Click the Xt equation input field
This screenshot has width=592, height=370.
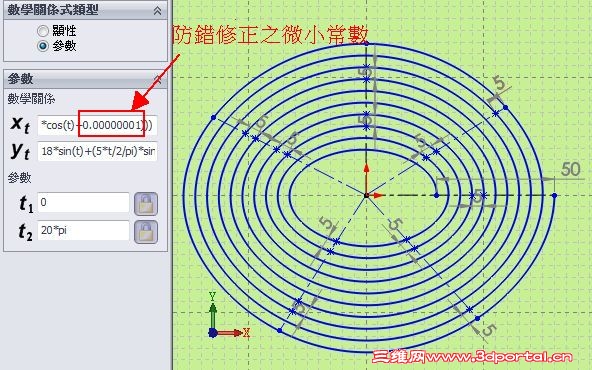pyautogui.click(x=97, y=125)
